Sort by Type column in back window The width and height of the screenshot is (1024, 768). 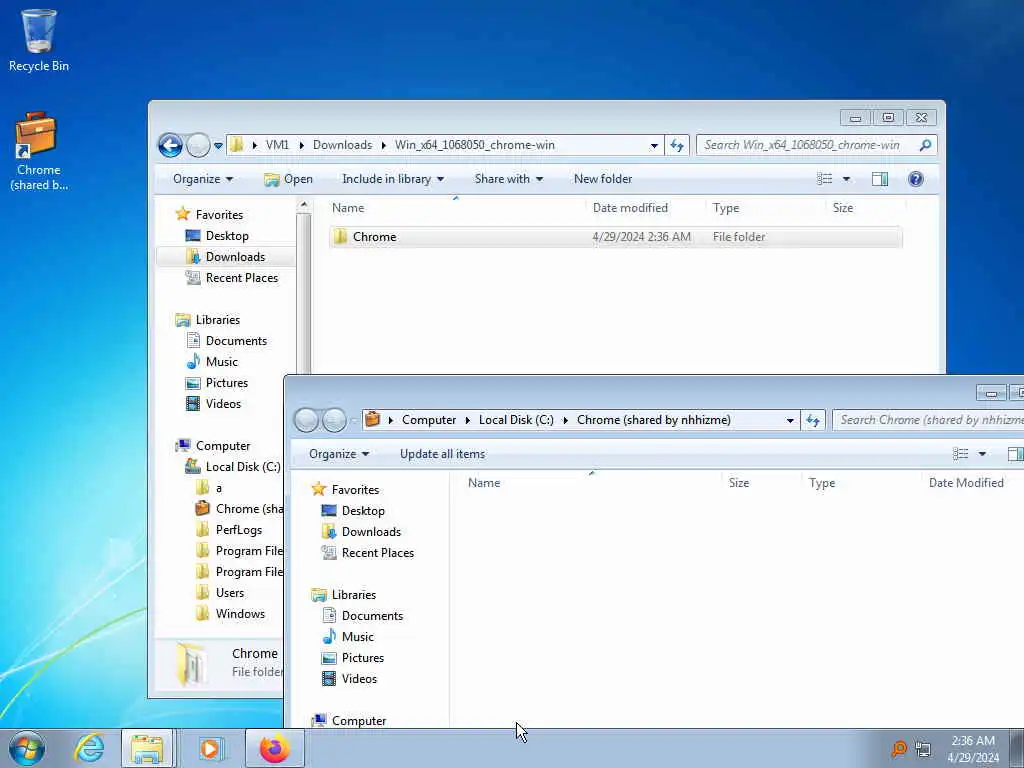765,208
